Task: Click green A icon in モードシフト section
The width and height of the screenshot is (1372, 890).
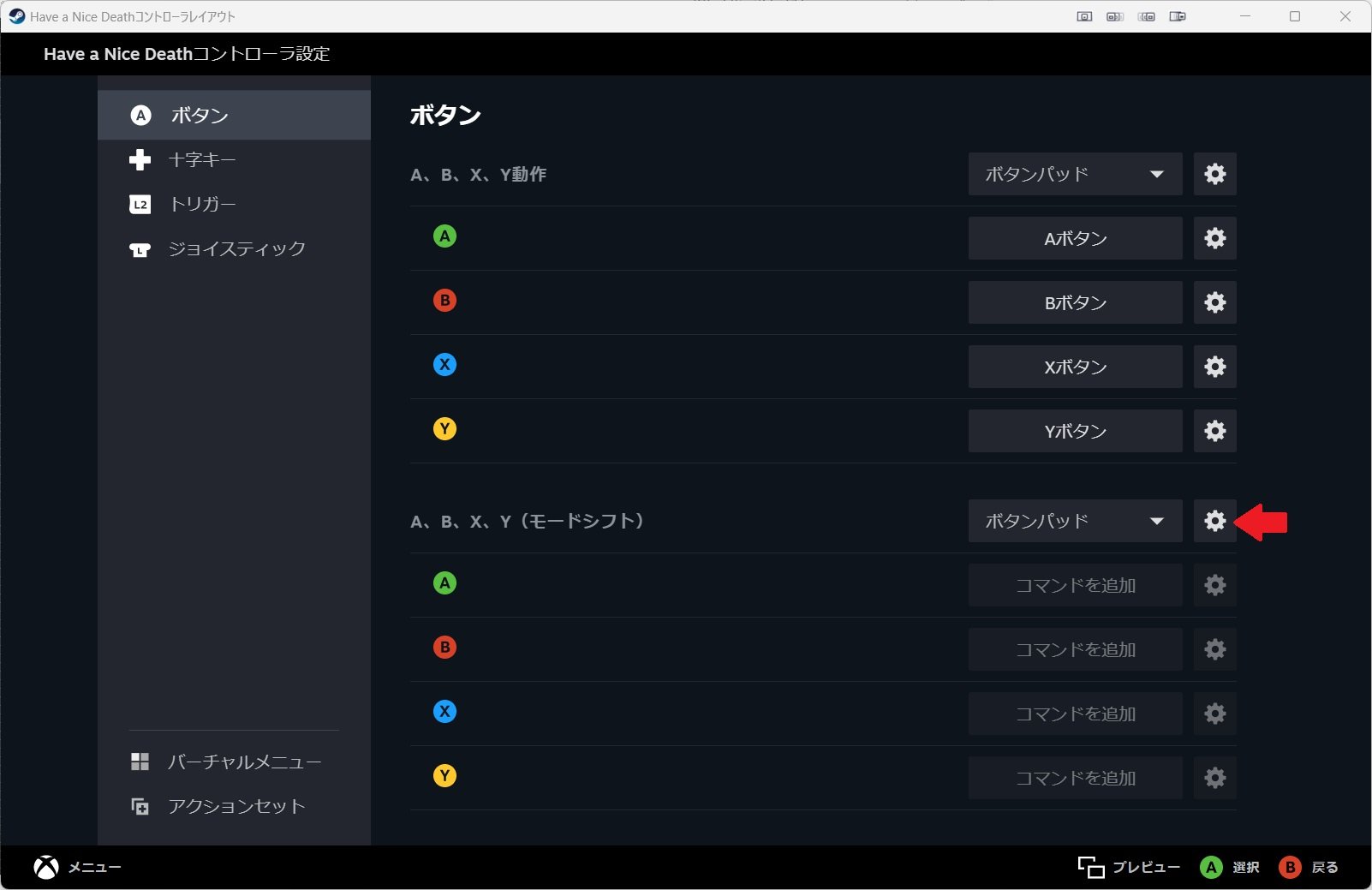Action: [444, 583]
